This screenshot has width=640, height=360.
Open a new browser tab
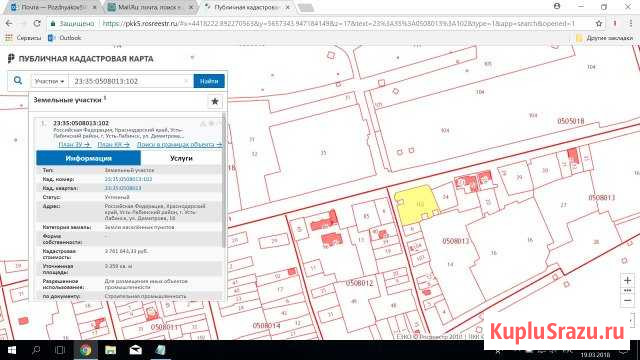coord(305,7)
